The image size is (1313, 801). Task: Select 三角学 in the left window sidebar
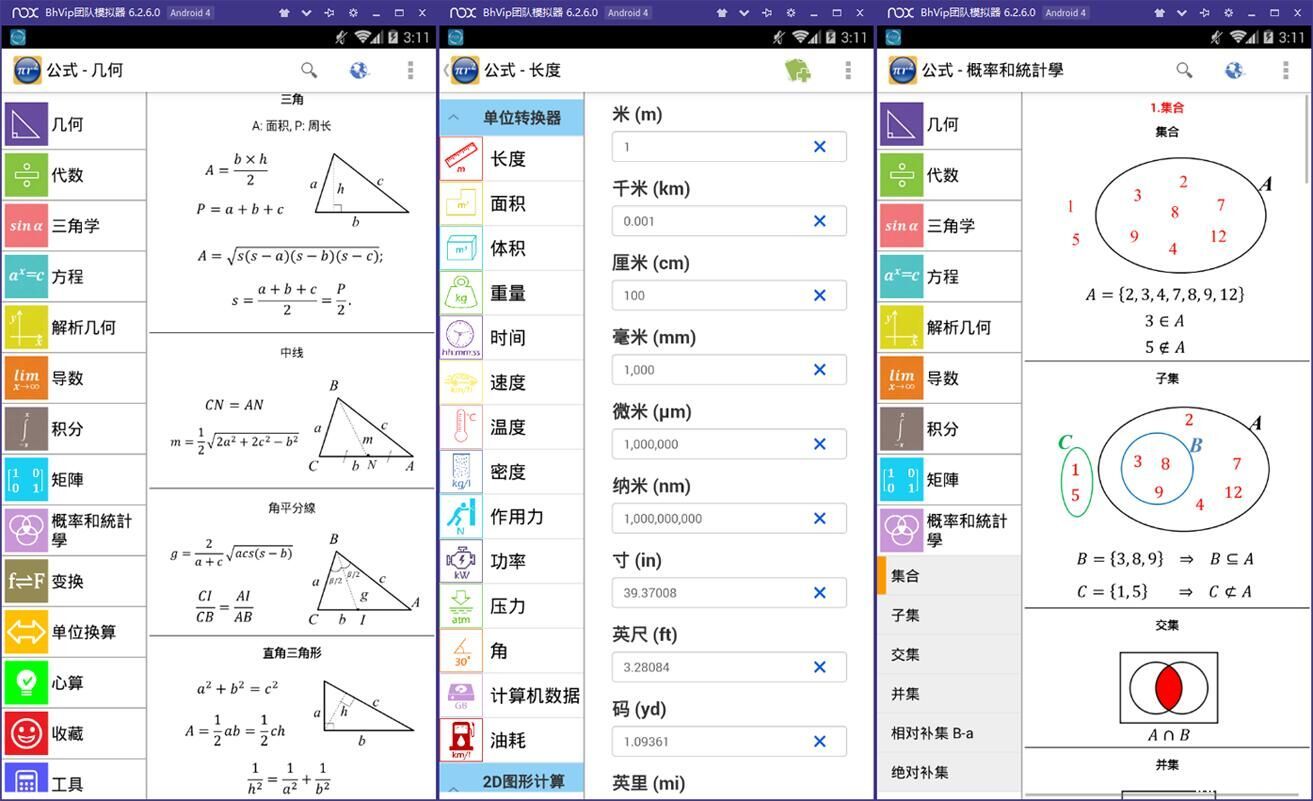coord(74,226)
